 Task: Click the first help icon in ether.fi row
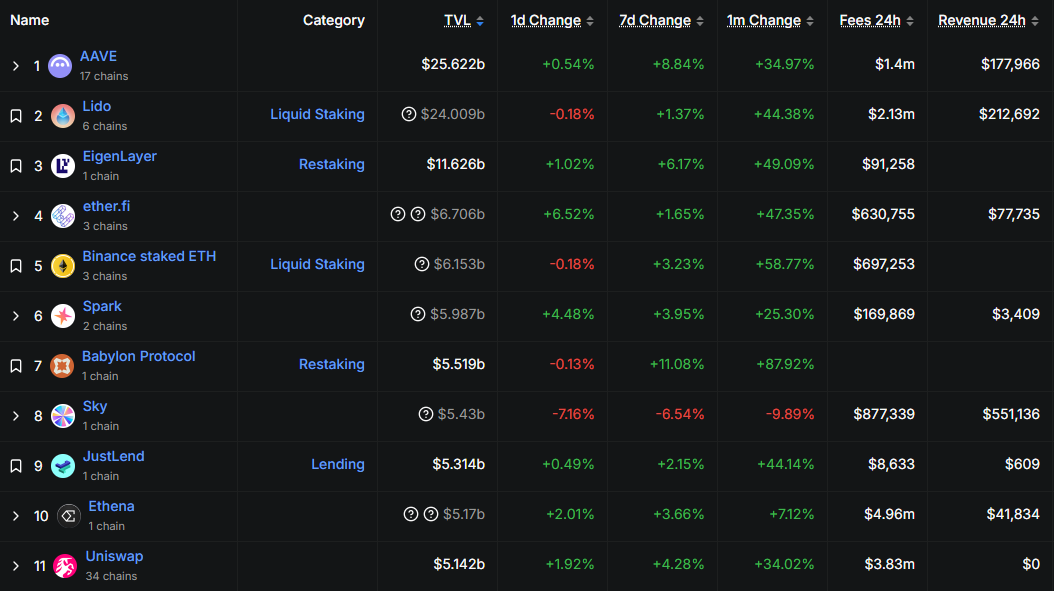[398, 214]
